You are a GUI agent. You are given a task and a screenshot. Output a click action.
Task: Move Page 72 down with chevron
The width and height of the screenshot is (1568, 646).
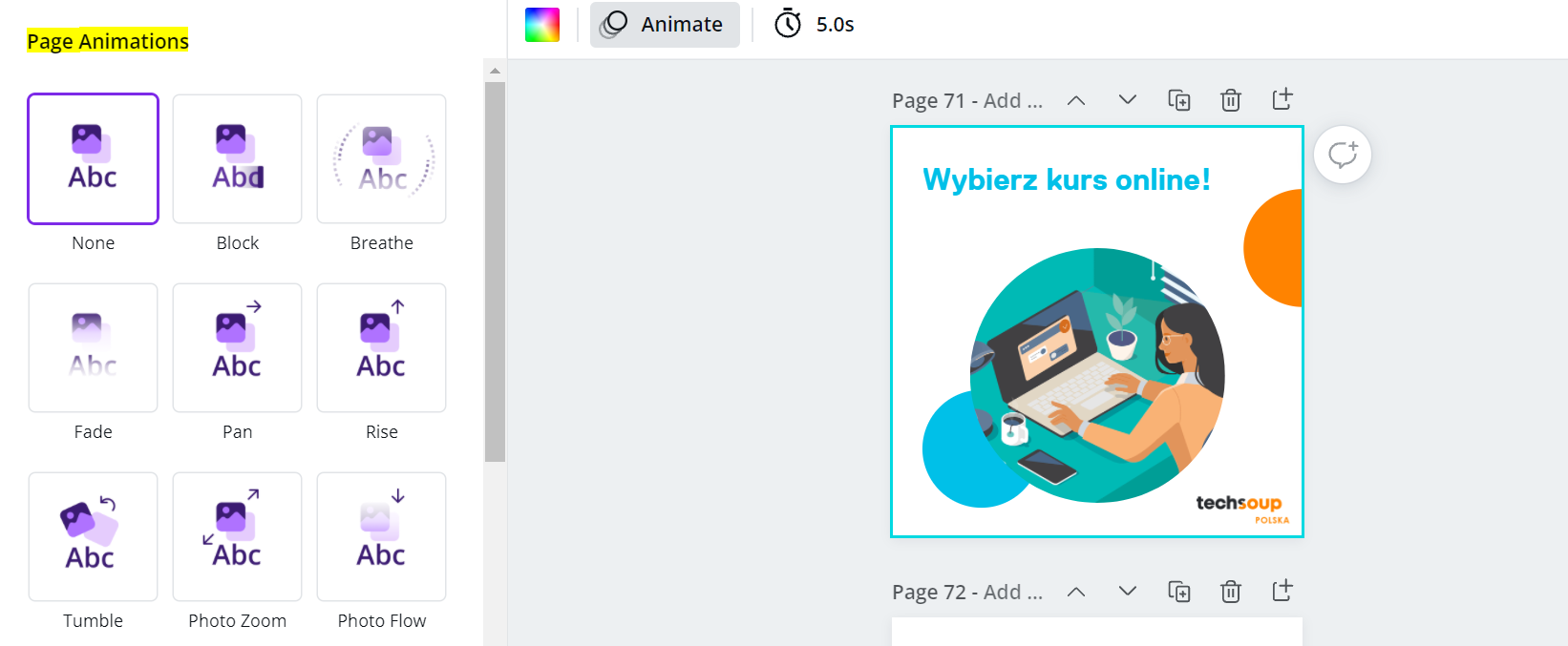pyautogui.click(x=1128, y=592)
